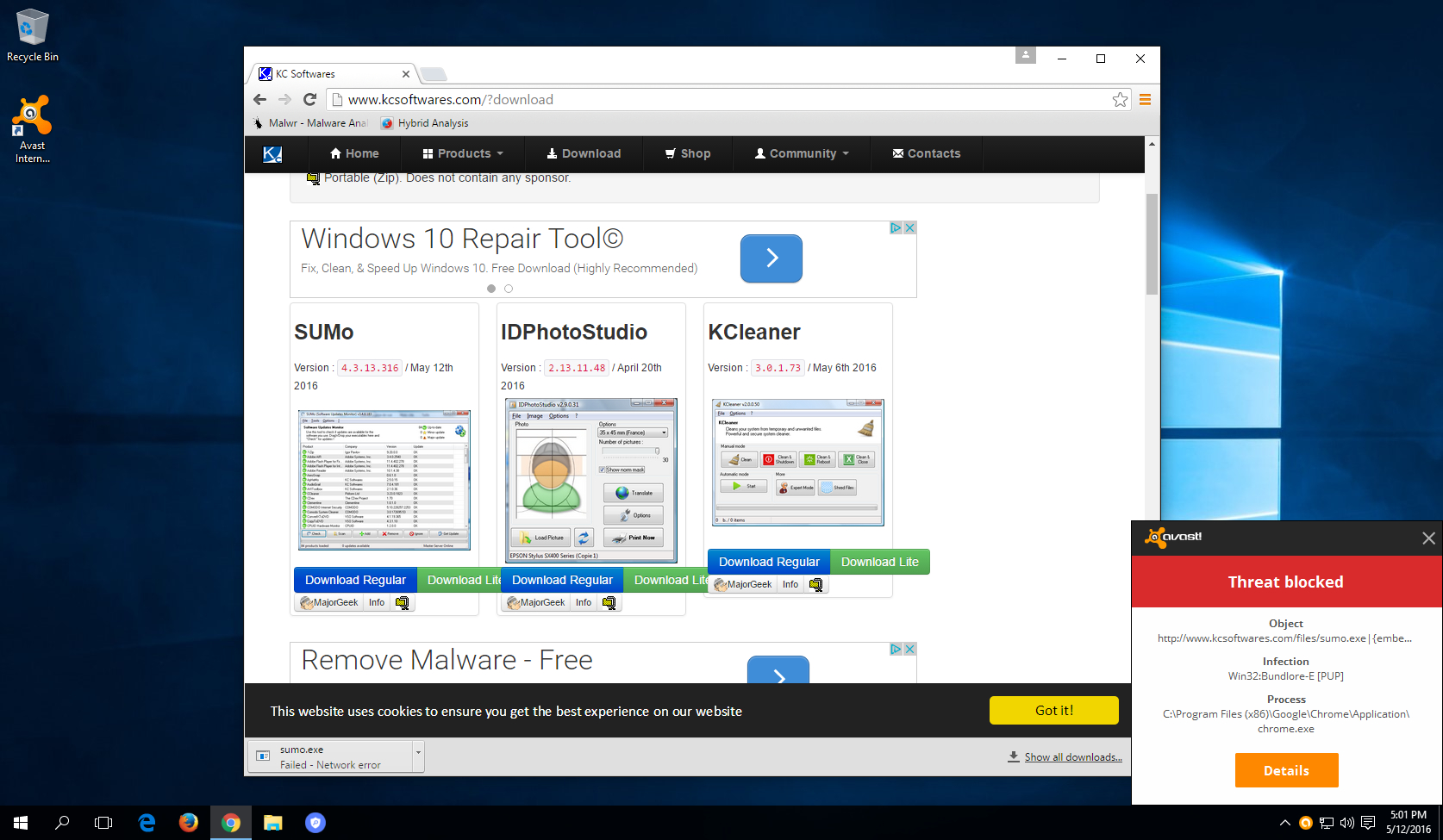Viewport: 1443px width, 840px height.
Task: Close the Remove Malware ad
Action: [x=909, y=649]
